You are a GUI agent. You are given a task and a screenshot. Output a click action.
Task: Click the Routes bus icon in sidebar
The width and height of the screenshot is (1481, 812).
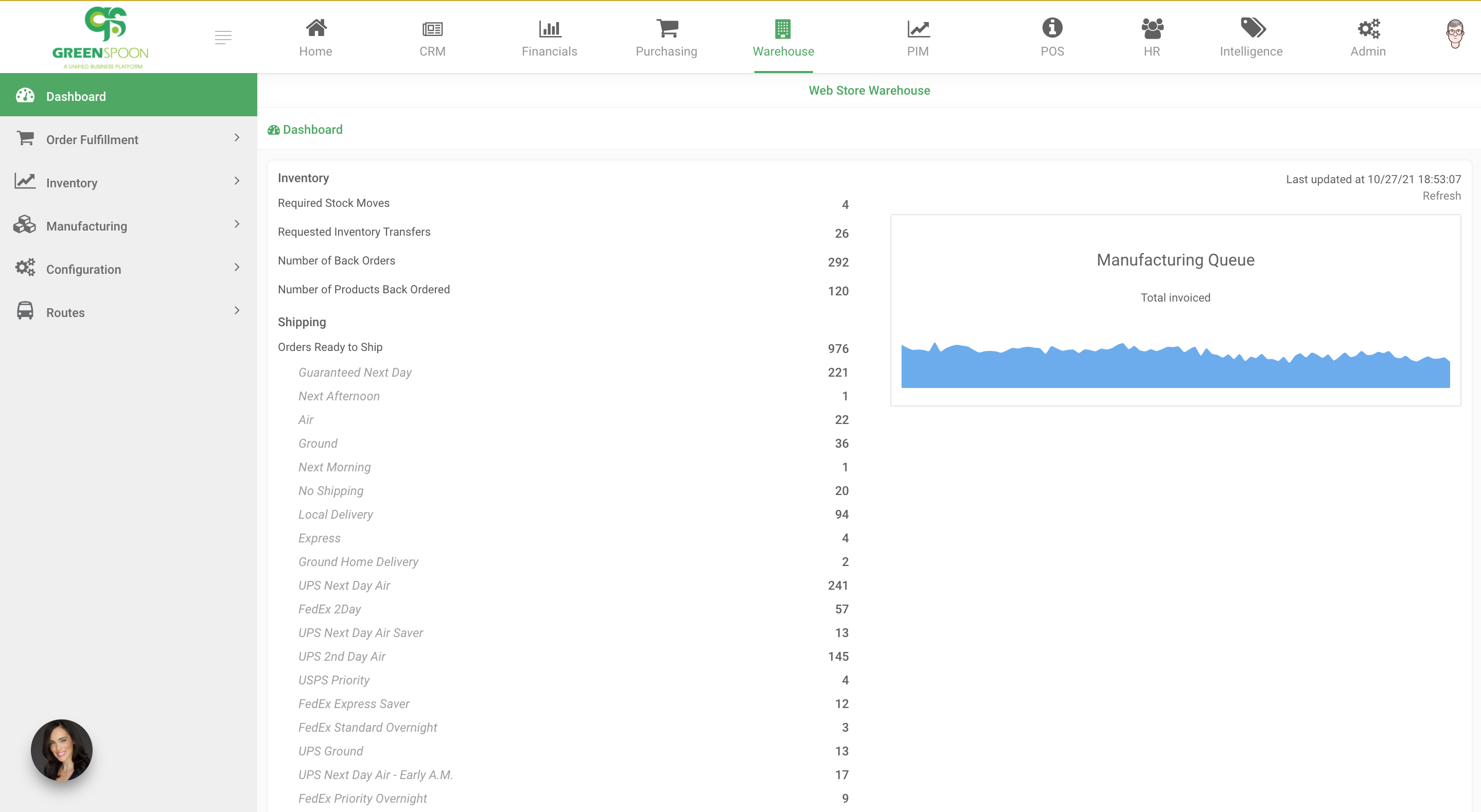pyautogui.click(x=25, y=311)
